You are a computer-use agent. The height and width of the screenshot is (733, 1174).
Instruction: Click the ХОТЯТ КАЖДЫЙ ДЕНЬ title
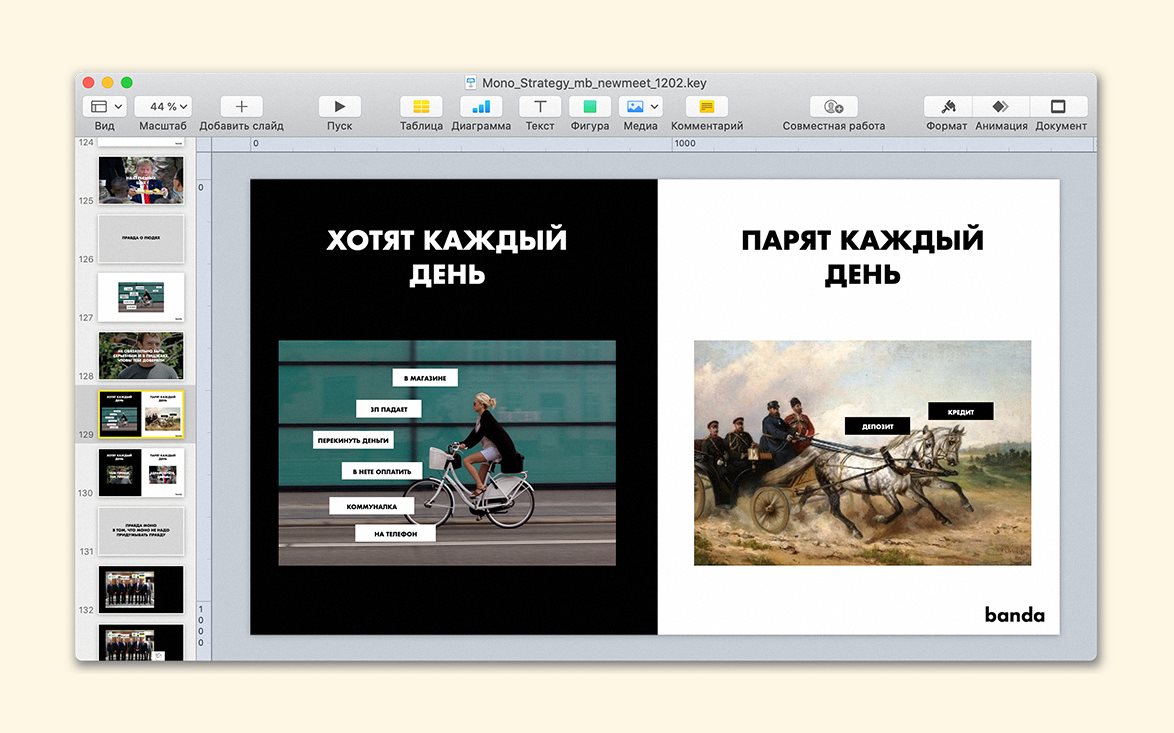point(447,257)
